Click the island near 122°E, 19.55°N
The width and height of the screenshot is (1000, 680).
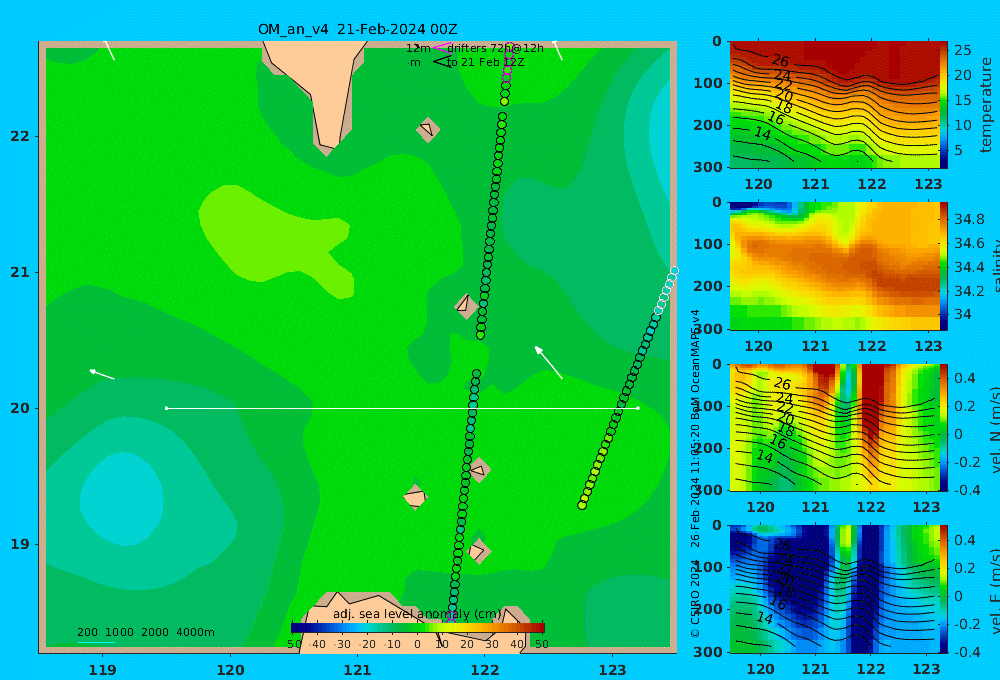coord(479,470)
